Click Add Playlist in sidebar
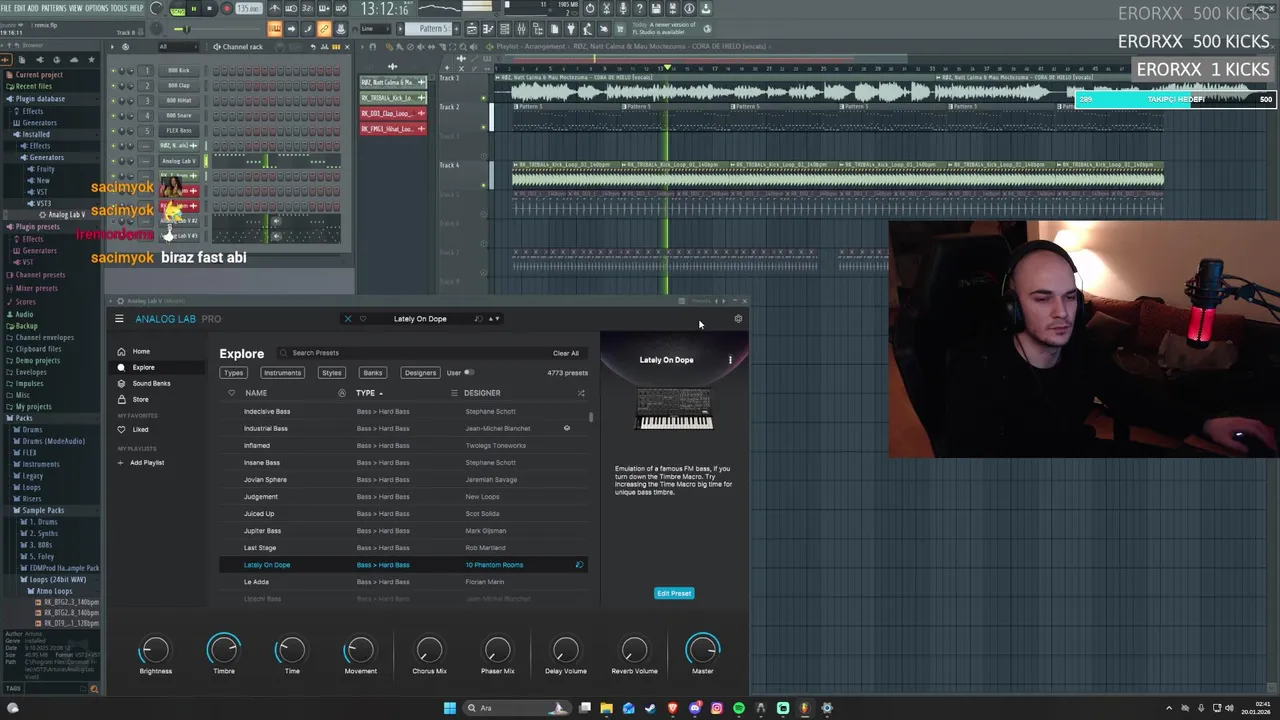 [x=141, y=462]
